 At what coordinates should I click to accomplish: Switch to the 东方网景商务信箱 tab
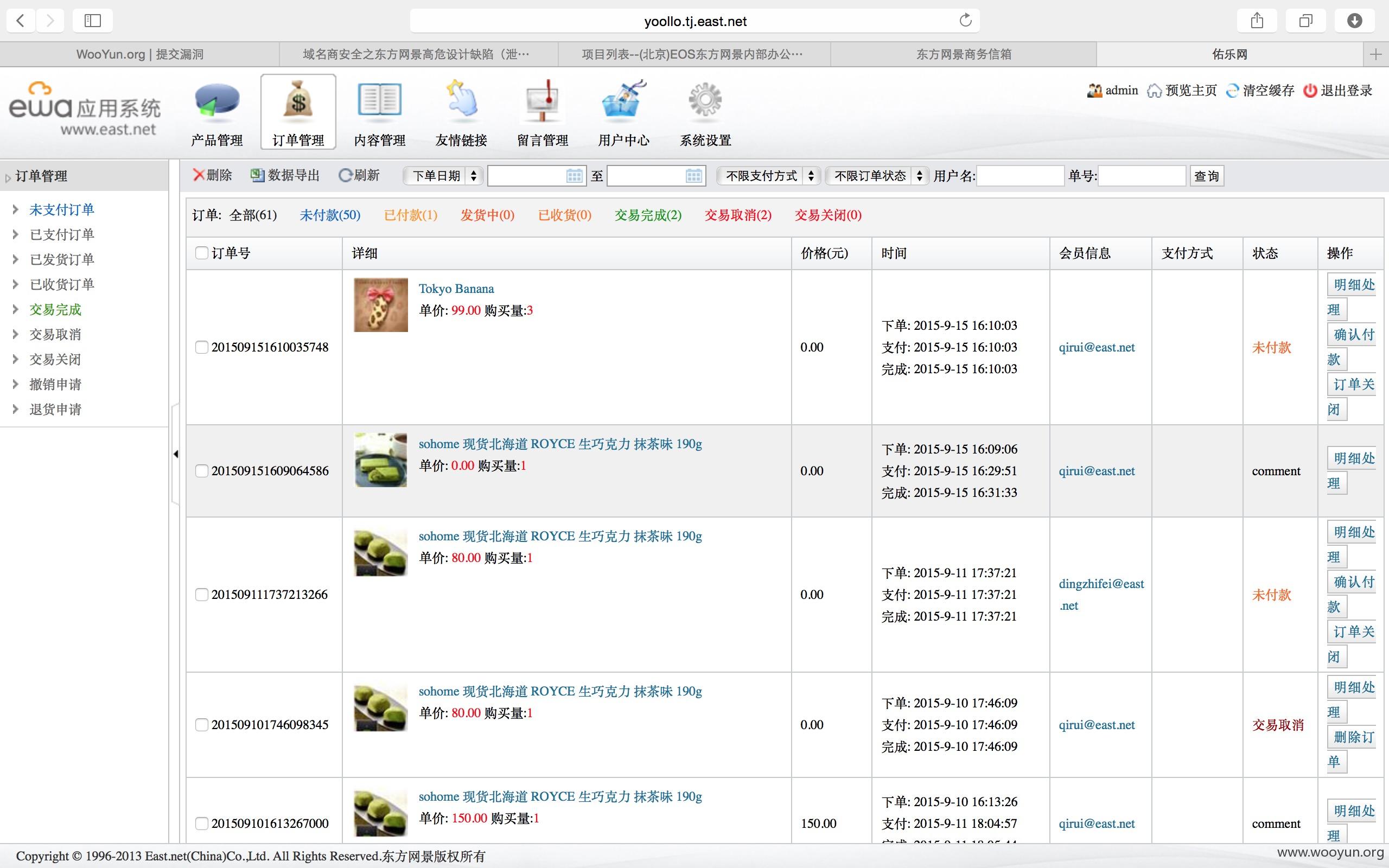pos(964,55)
